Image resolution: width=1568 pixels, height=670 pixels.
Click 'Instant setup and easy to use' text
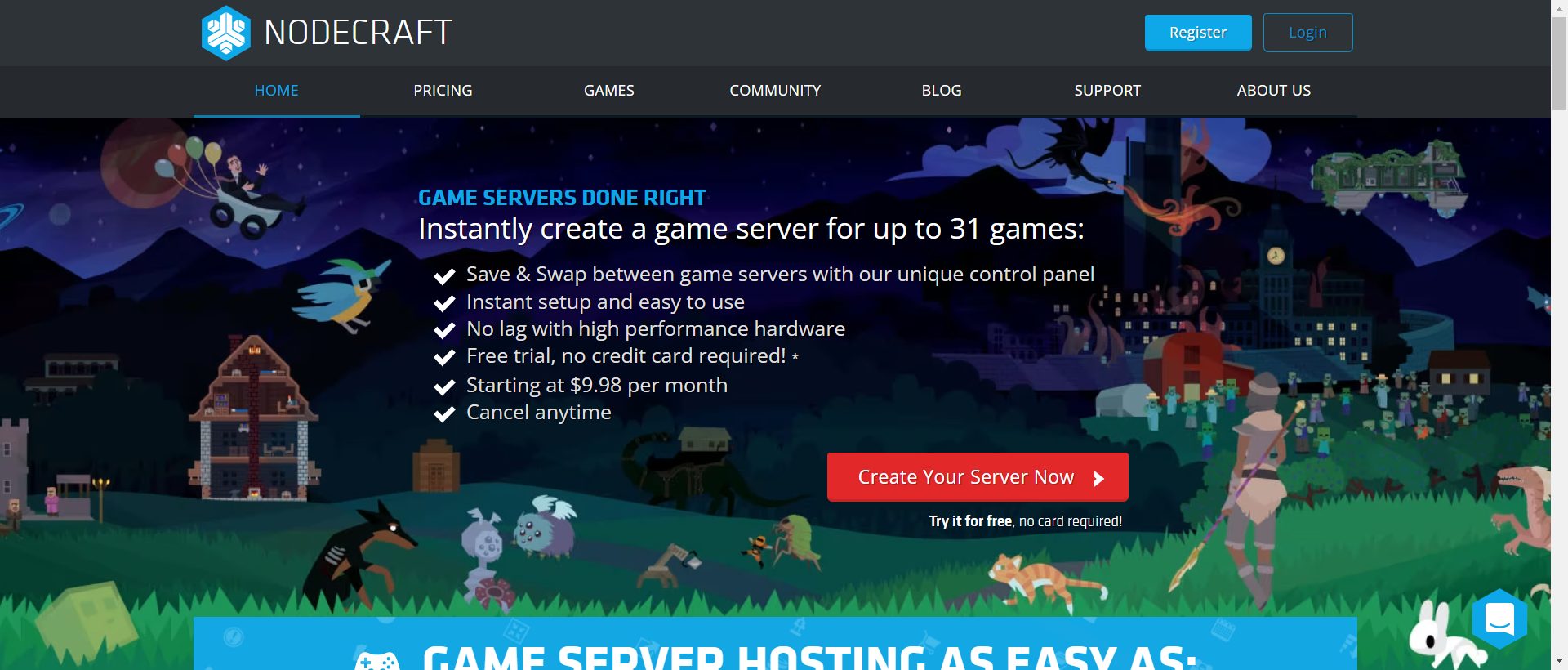(x=605, y=302)
